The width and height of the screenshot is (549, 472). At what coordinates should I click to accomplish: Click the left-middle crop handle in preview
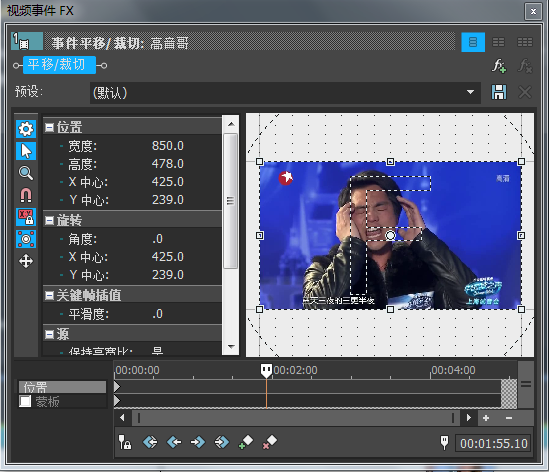(x=259, y=235)
